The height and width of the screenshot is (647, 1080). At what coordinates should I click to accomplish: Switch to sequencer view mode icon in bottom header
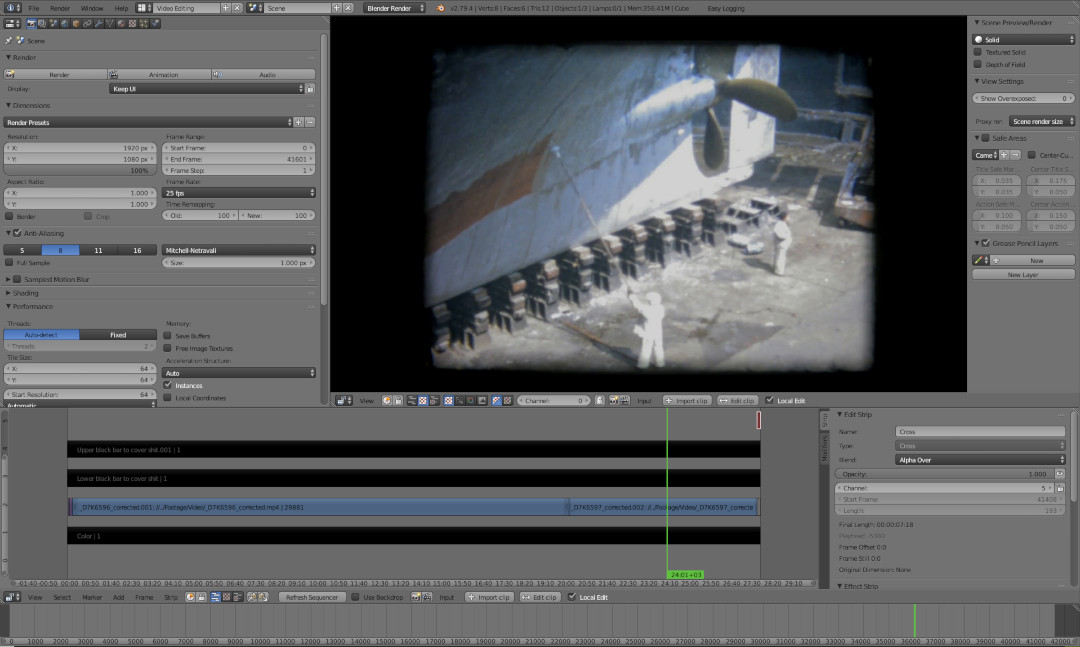pos(216,597)
